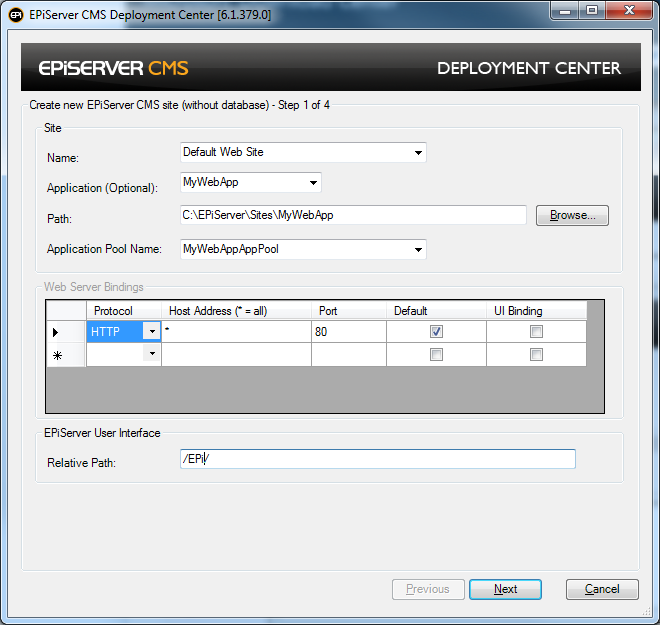Expand the HTTP protocol dropdown
Viewport: 660px width, 625px height.
tap(152, 332)
